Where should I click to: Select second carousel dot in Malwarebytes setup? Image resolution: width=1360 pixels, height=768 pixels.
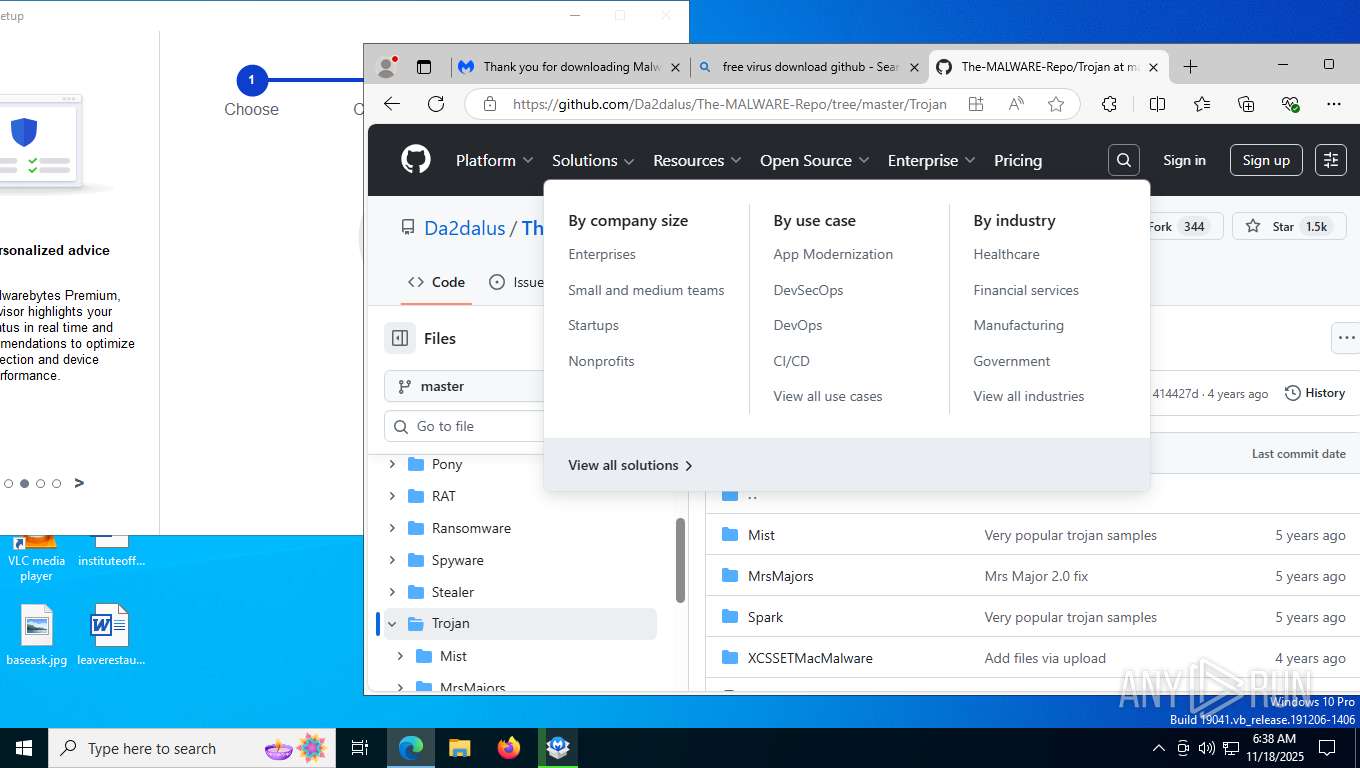[x=24, y=483]
